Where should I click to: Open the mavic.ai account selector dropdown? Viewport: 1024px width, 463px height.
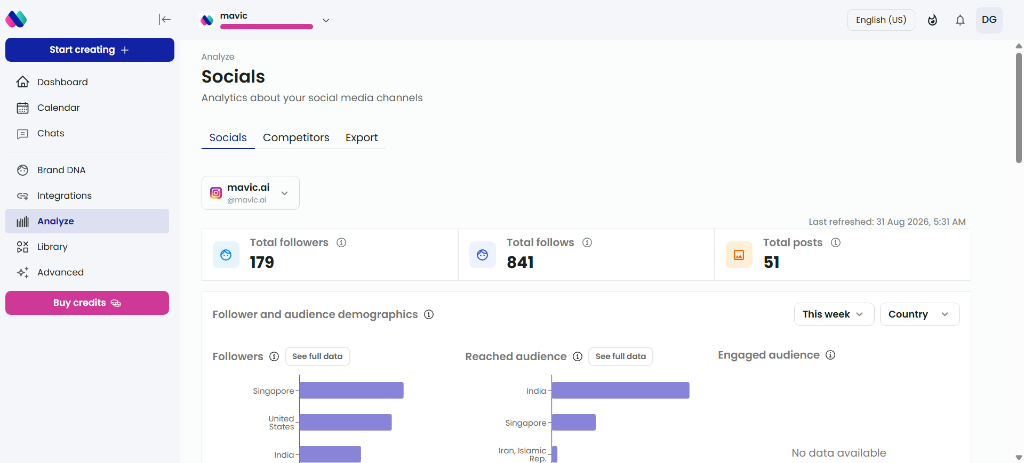click(250, 193)
